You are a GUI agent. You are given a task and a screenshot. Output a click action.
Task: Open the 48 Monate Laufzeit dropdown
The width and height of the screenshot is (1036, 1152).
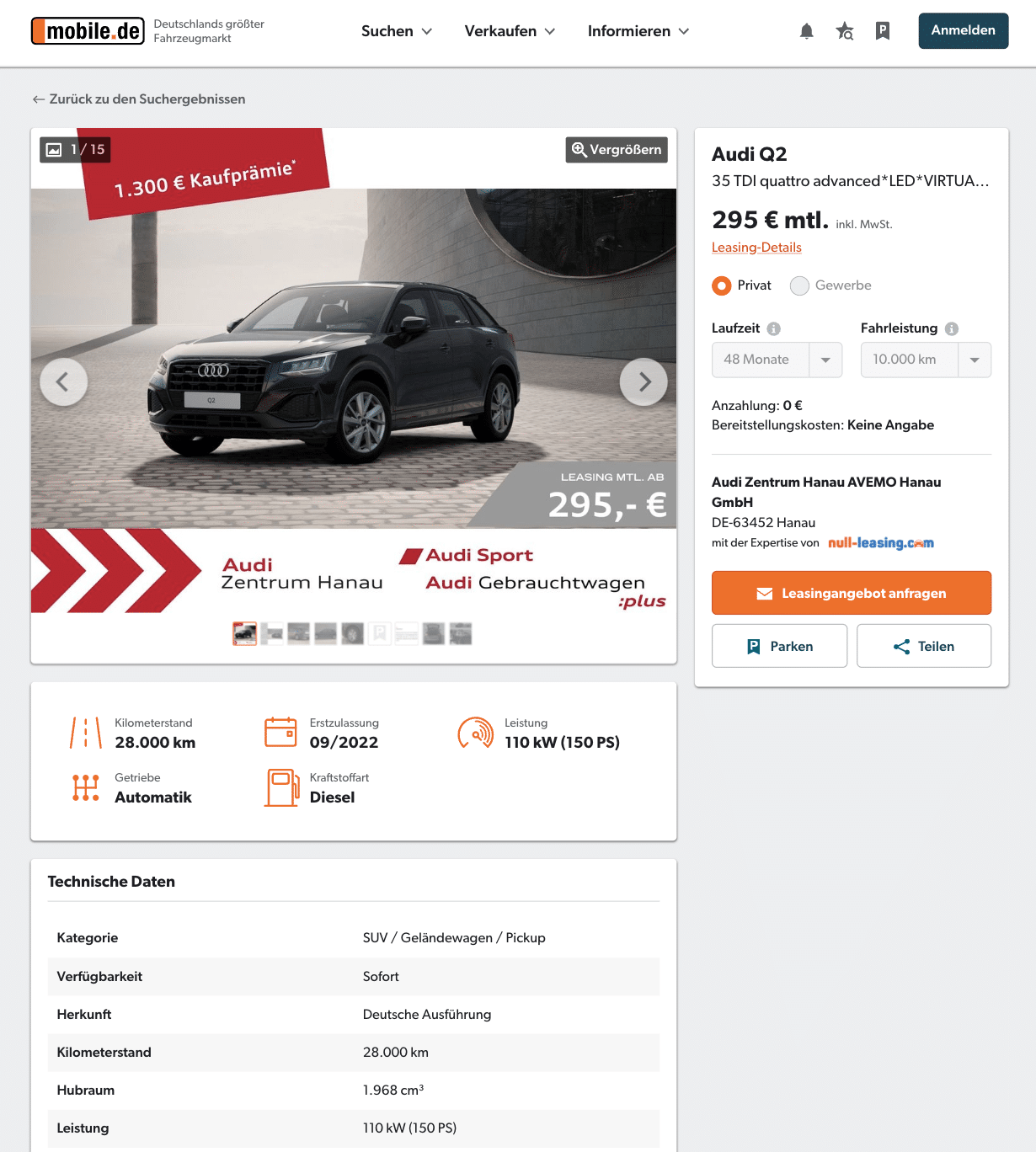click(x=777, y=360)
